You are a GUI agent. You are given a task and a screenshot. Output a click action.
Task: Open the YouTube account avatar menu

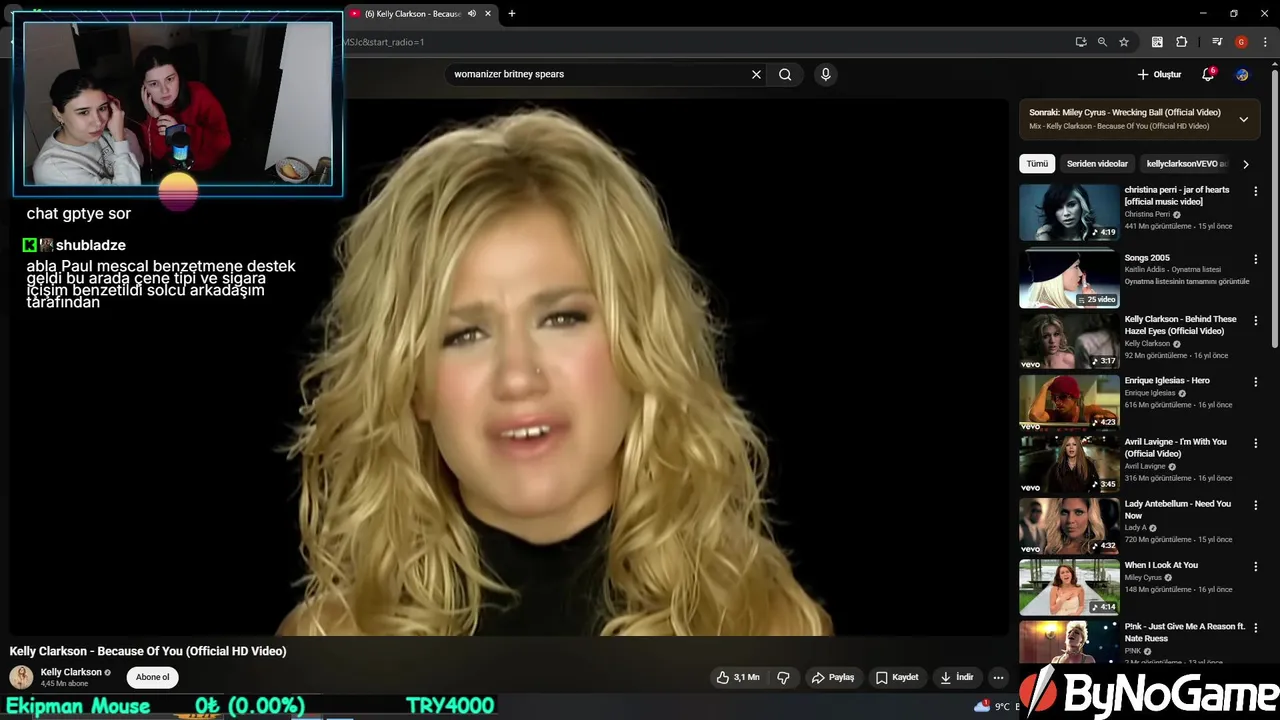pyautogui.click(x=1242, y=74)
